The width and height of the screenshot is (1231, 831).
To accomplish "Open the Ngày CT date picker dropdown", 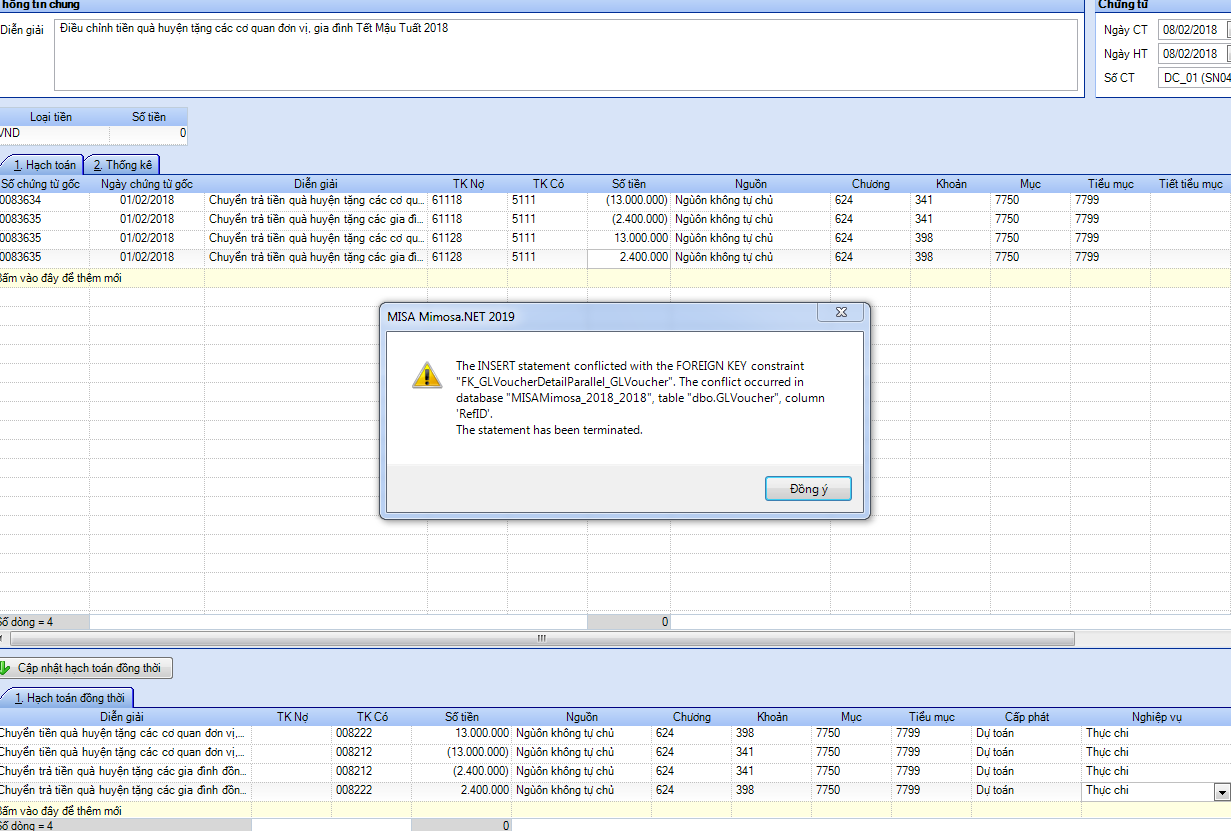I will coord(1228,30).
